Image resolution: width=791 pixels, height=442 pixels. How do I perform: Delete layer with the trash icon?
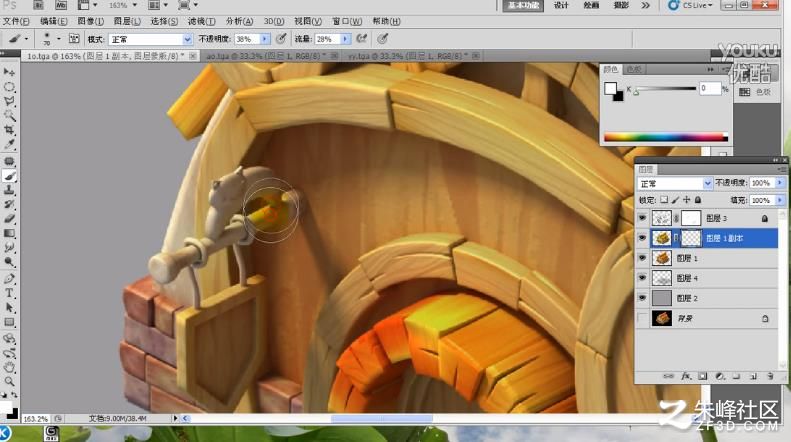[770, 376]
